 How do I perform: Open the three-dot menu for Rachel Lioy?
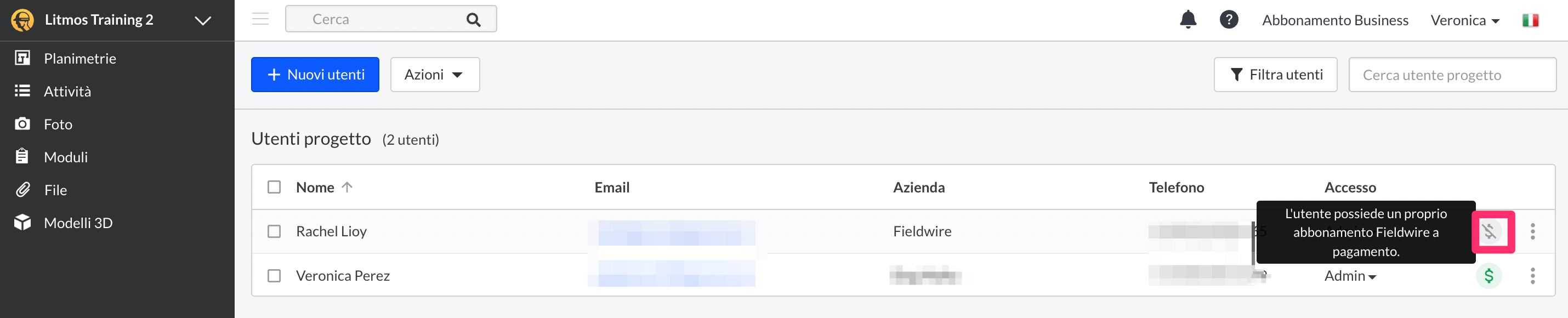tap(1532, 231)
